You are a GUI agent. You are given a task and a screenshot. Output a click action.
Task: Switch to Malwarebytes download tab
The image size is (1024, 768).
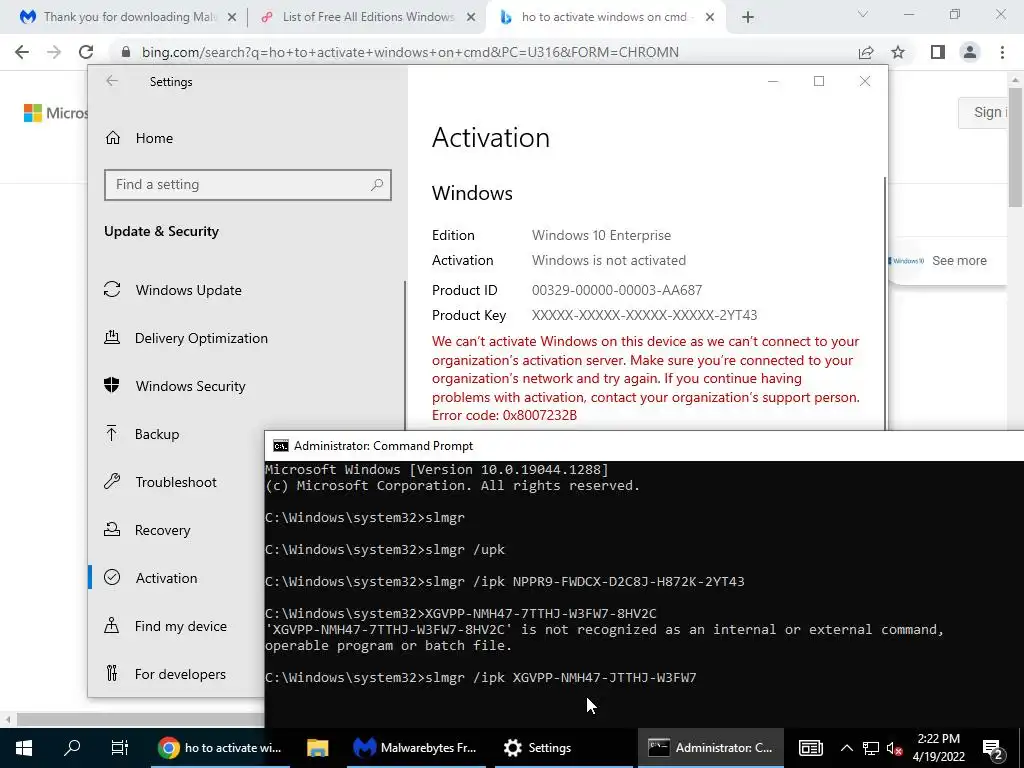pyautogui.click(x=127, y=18)
